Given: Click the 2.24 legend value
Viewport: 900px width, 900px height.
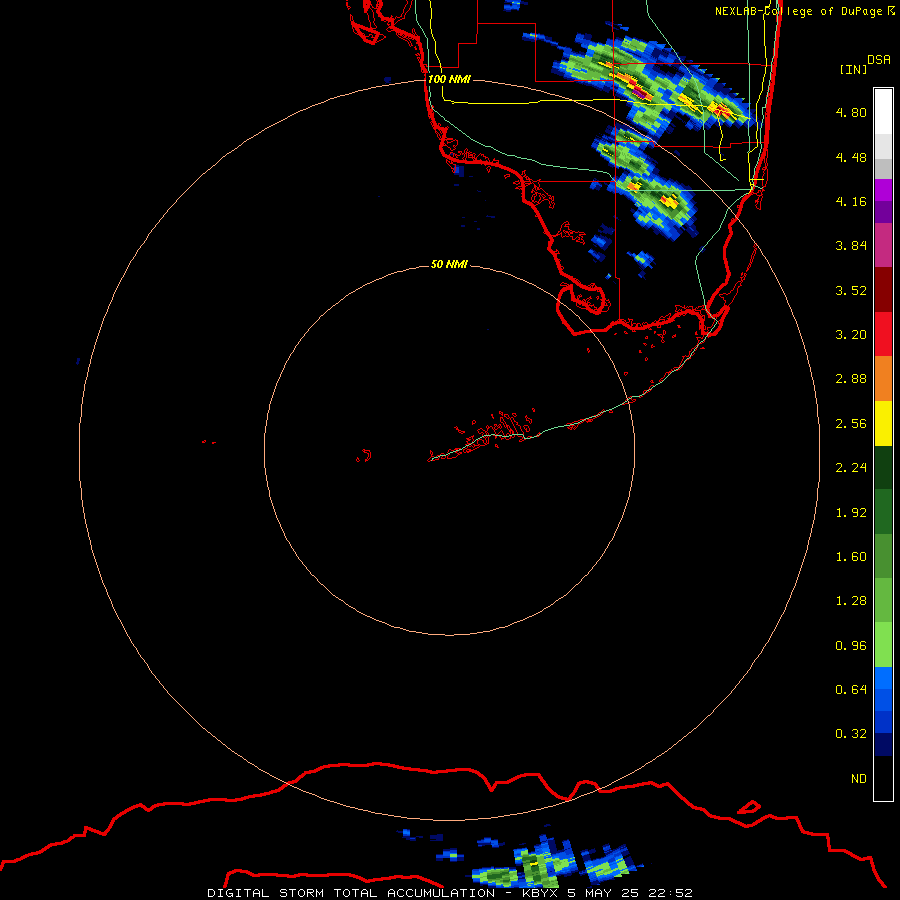Looking at the screenshot, I should (851, 468).
